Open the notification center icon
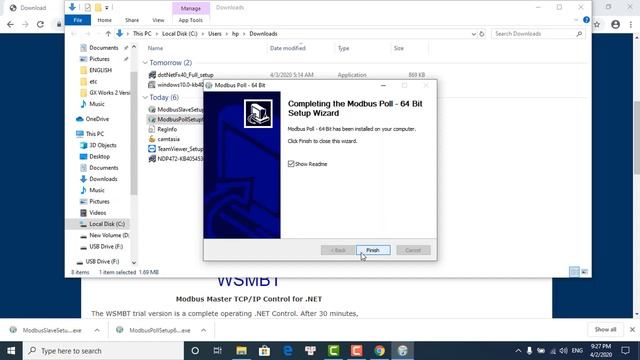The image size is (640, 360). [625, 351]
